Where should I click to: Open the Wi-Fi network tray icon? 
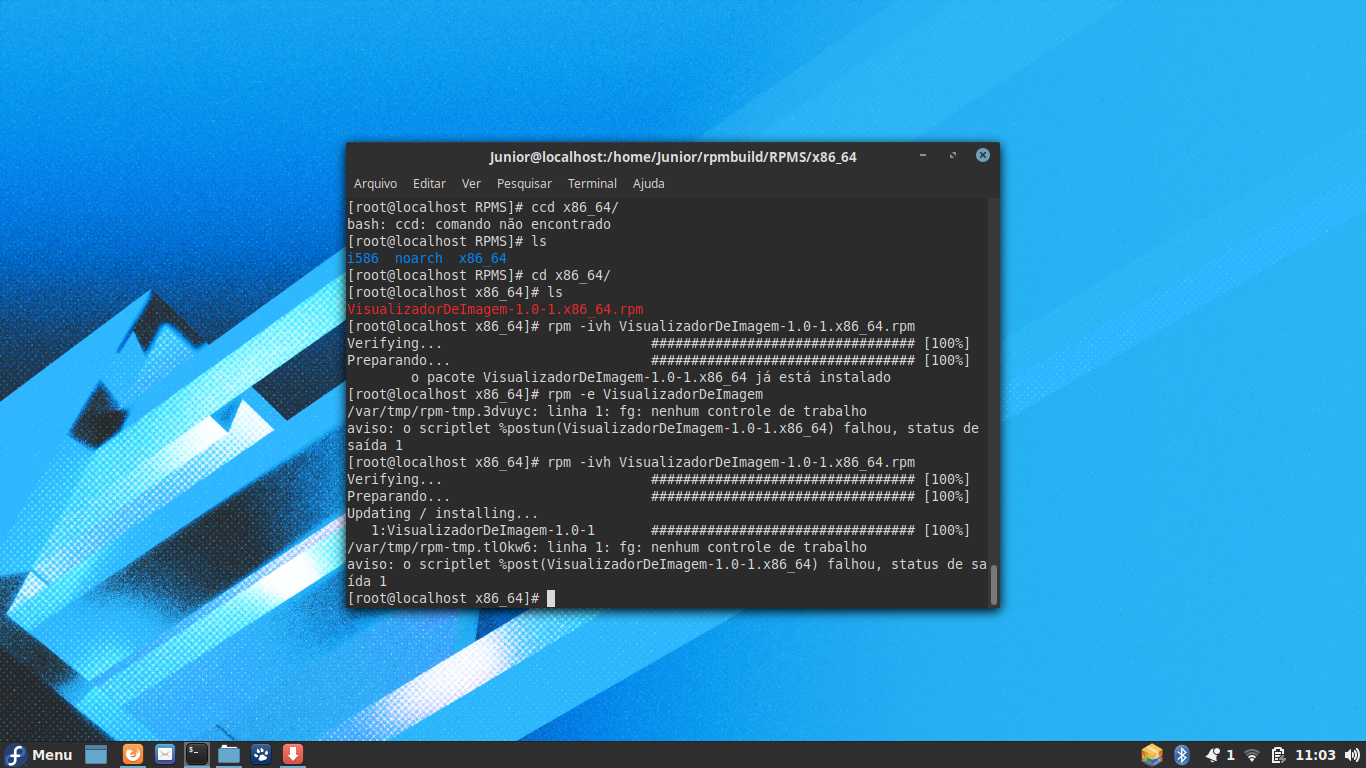(1252, 756)
